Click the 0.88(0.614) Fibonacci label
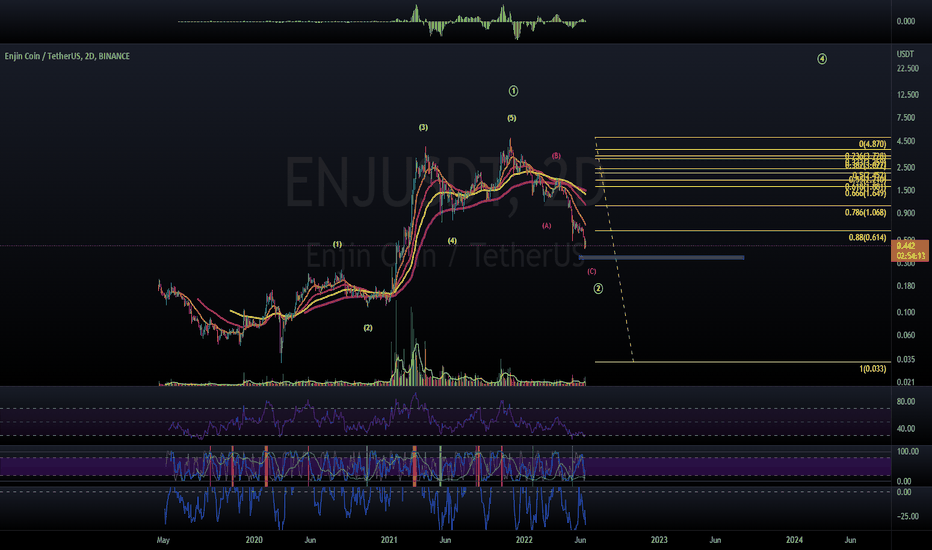 pos(867,237)
